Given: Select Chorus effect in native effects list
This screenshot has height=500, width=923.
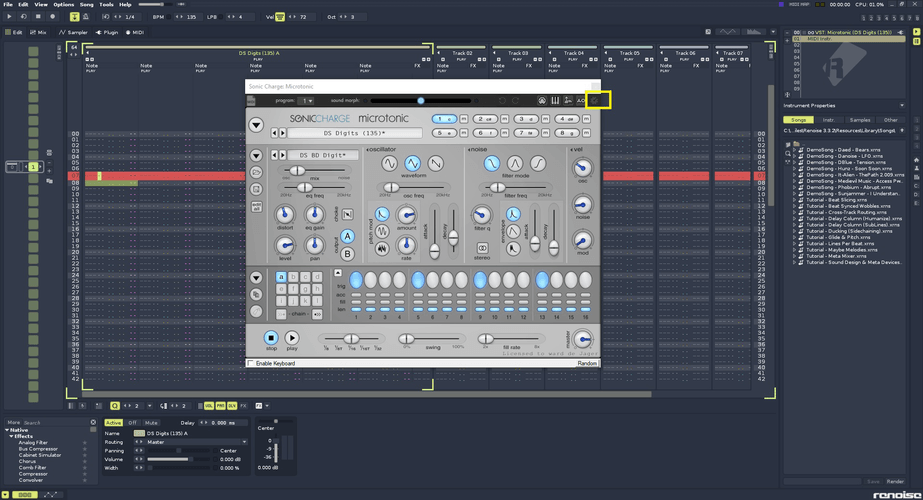Looking at the screenshot, I should tap(27, 461).
